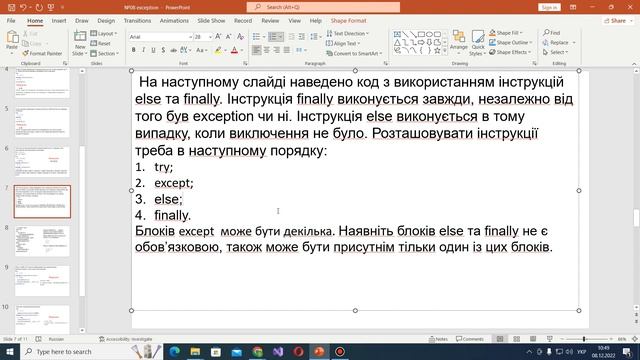Expand the Section dropdown

(x=104, y=53)
